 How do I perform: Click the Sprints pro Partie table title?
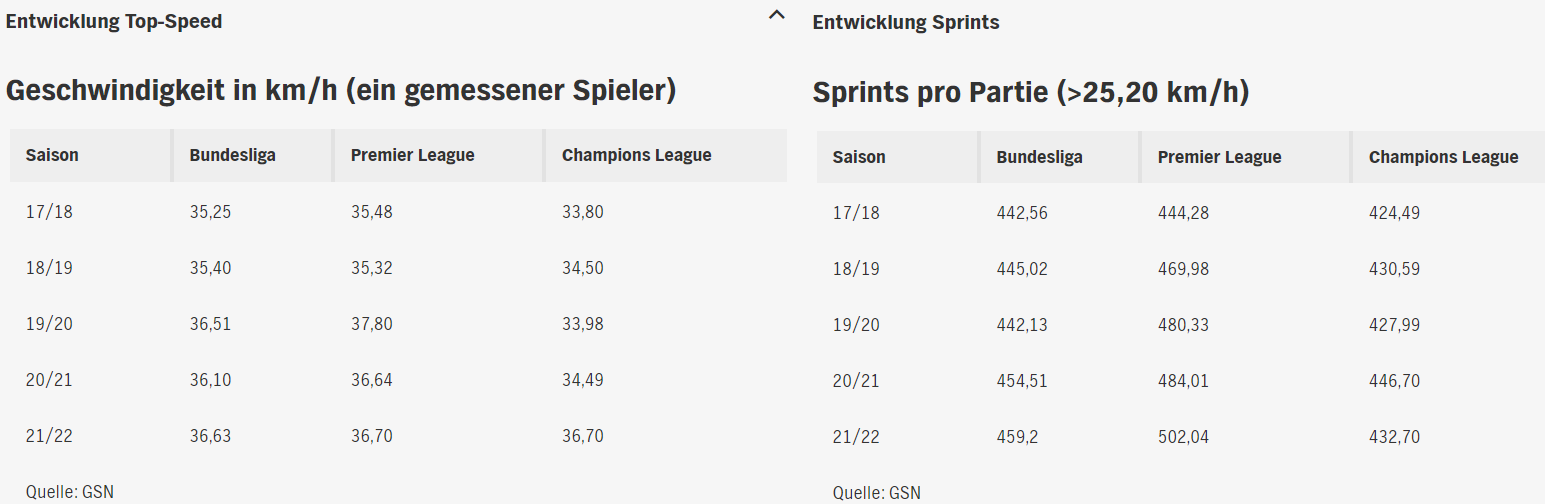1031,93
